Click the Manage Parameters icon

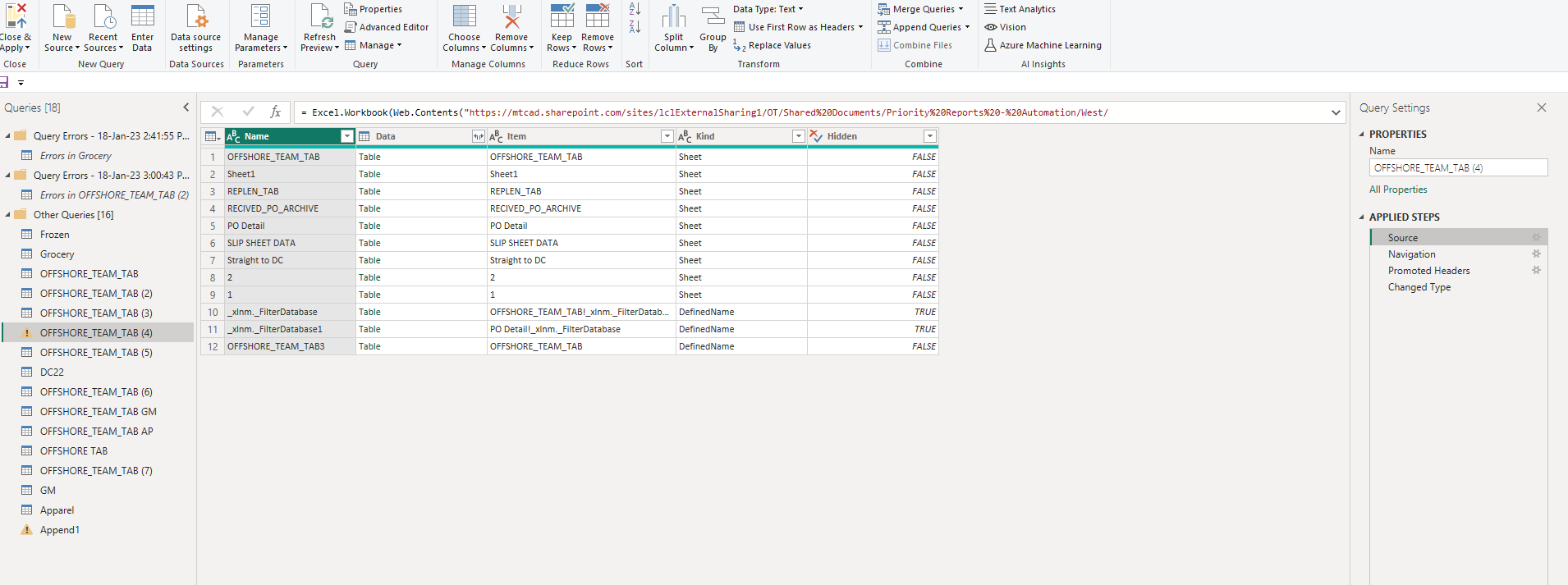coord(261,16)
